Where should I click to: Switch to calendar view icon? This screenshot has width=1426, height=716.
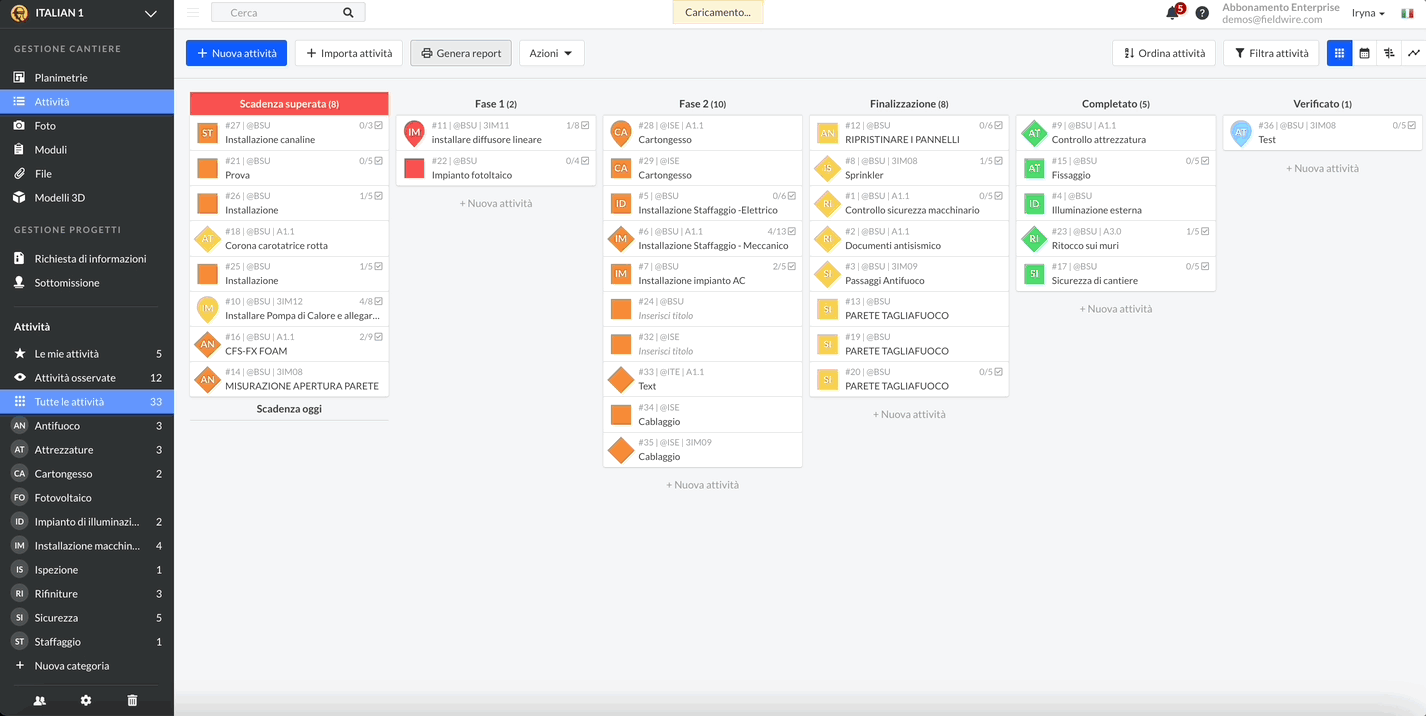coord(1364,53)
